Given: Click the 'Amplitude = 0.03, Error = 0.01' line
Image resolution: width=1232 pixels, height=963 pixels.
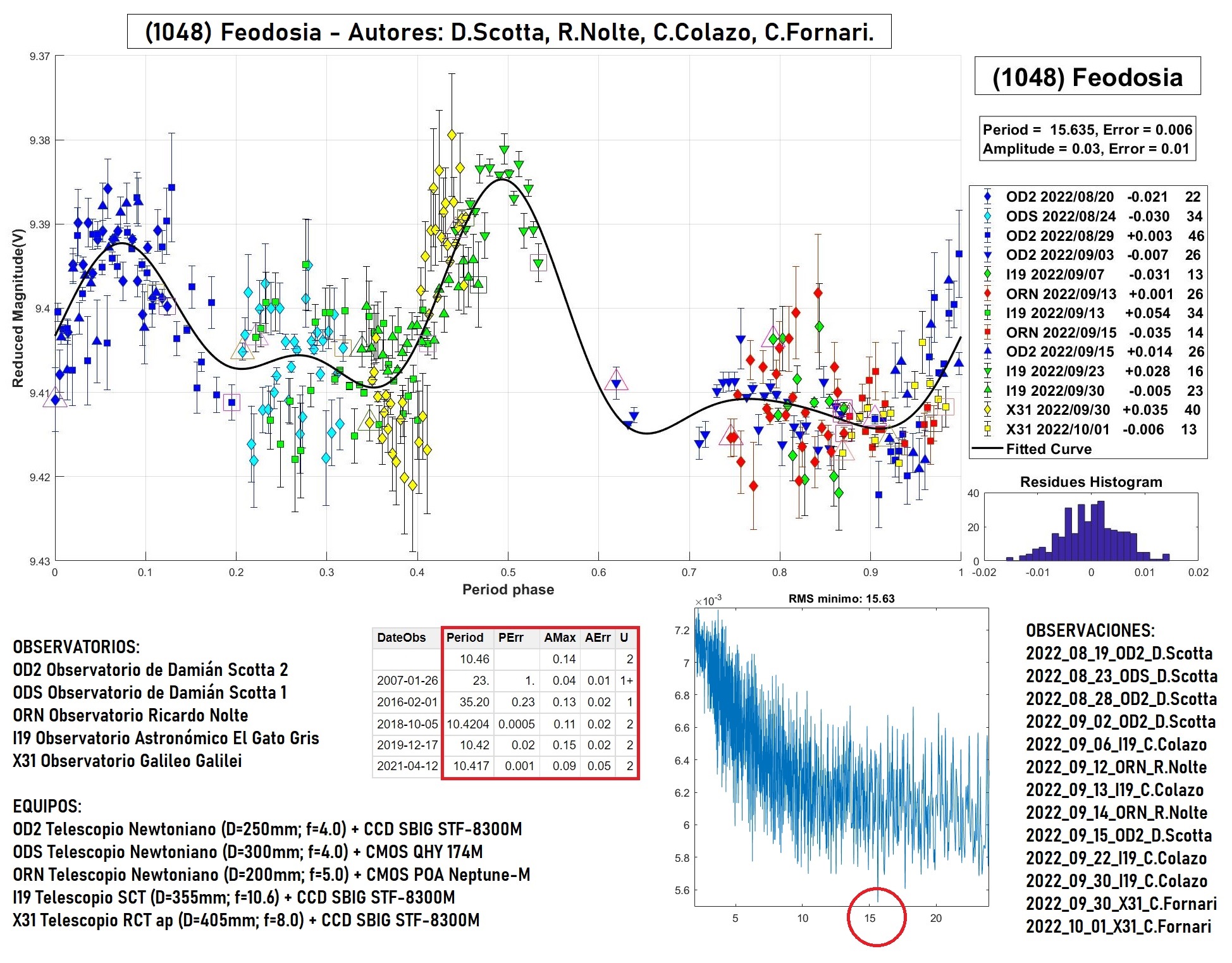Looking at the screenshot, I should click(1086, 149).
